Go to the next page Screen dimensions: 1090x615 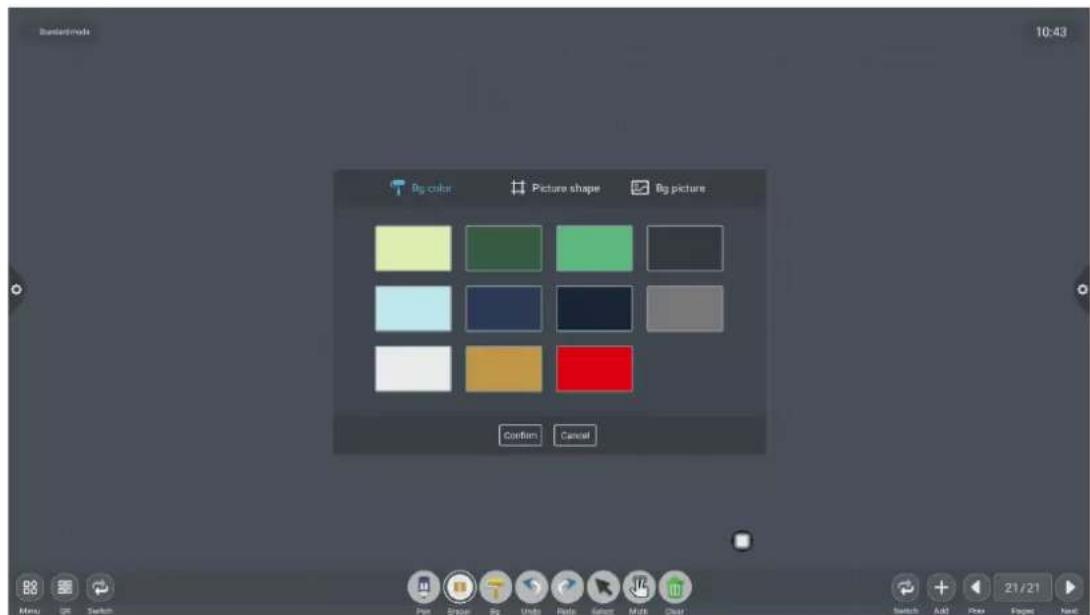tap(1069, 588)
